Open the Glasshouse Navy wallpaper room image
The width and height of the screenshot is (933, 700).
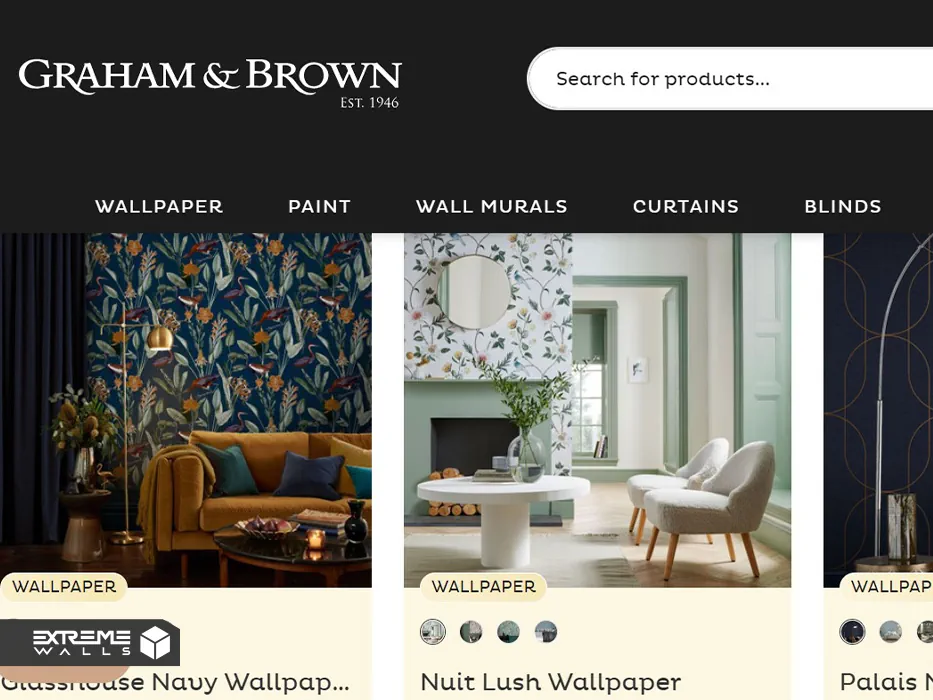186,410
